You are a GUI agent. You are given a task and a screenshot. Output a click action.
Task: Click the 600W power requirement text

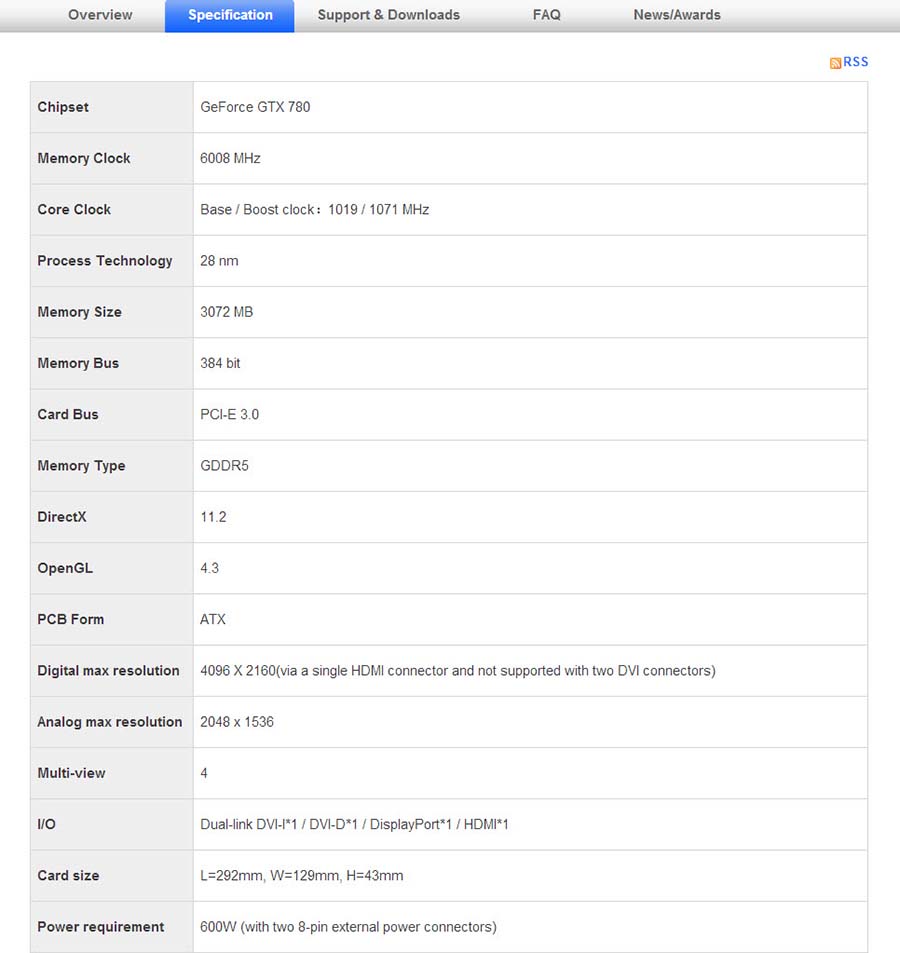348,927
